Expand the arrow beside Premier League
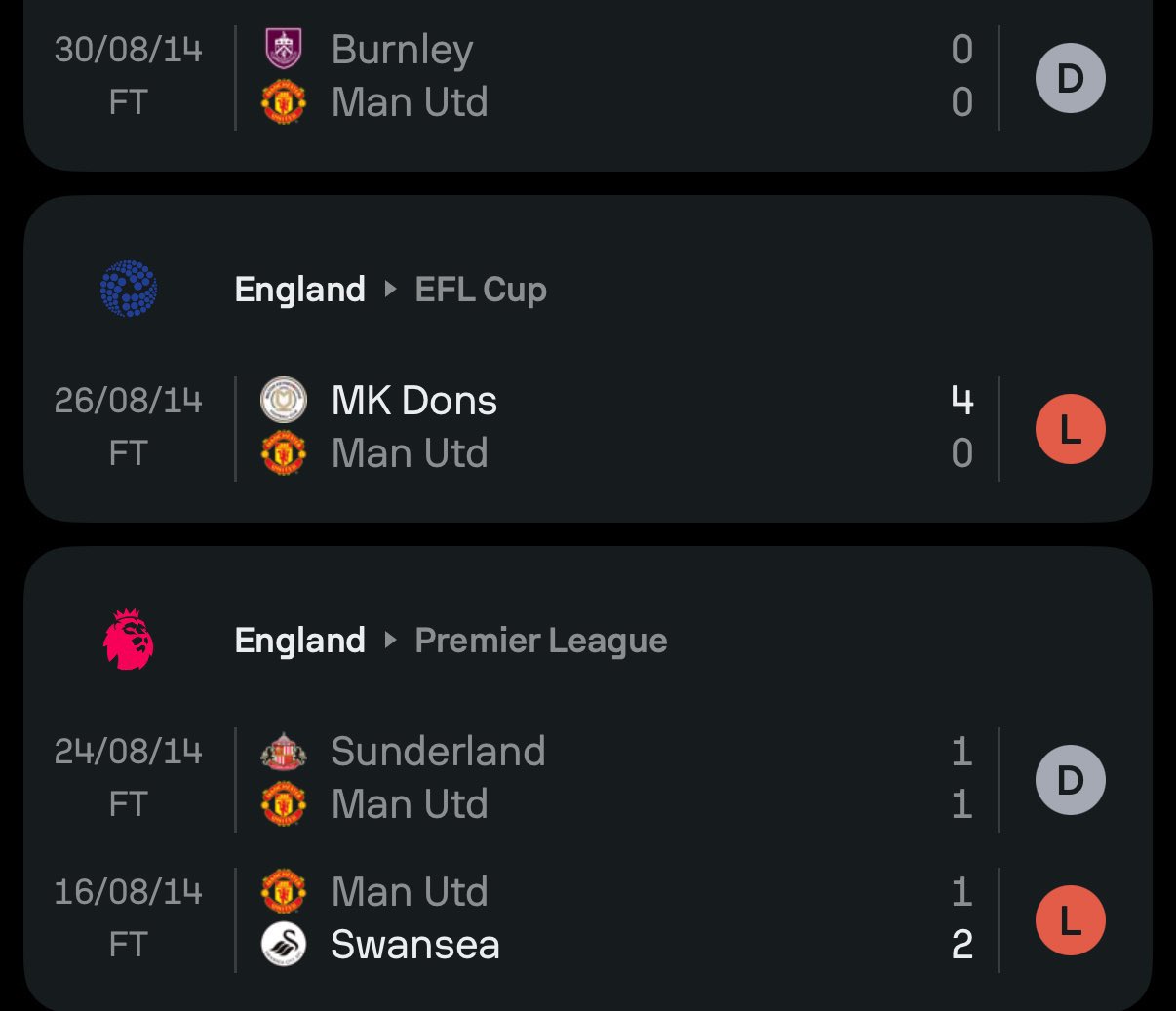 (x=390, y=640)
